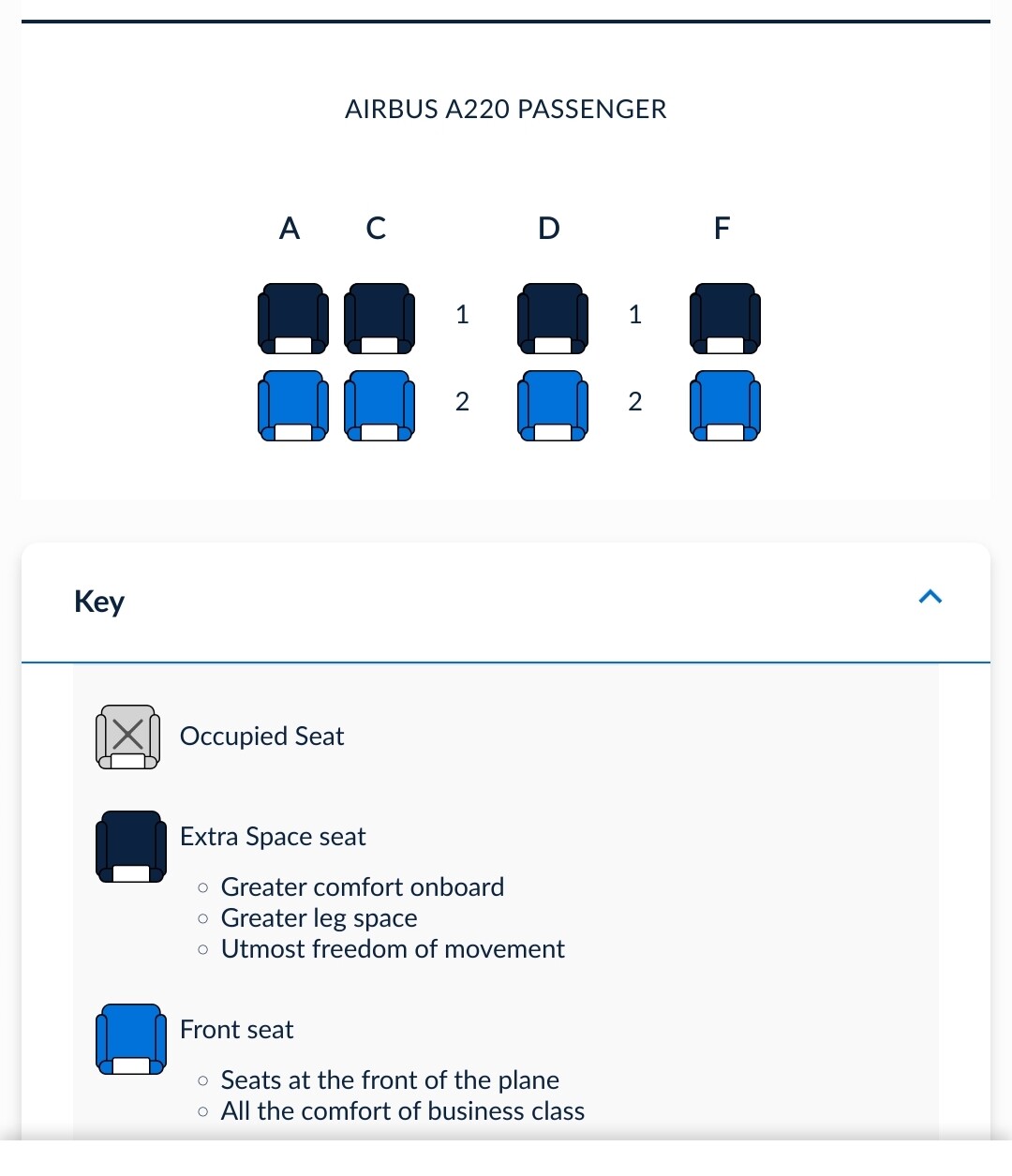Pick Front seat 2F

pos(725,406)
